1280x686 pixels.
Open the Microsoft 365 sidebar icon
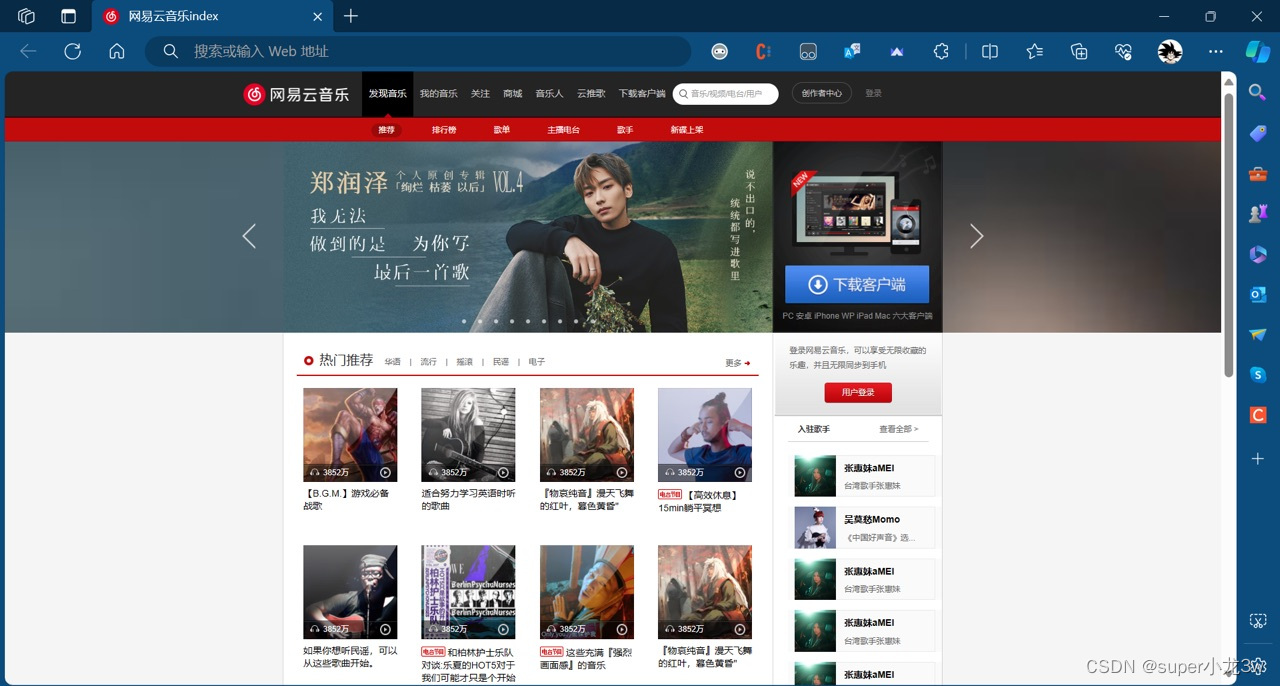coord(1258,254)
